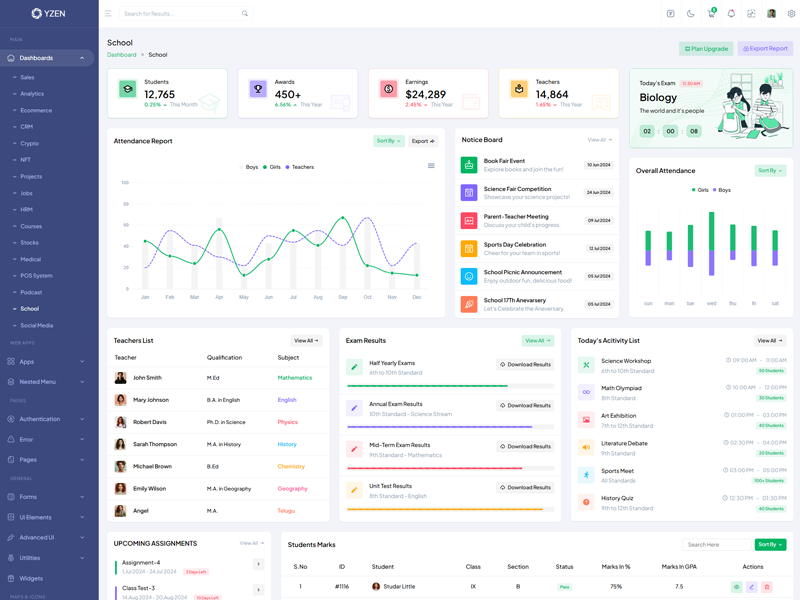
Task: Open the notifications bell
Action: [x=731, y=14]
